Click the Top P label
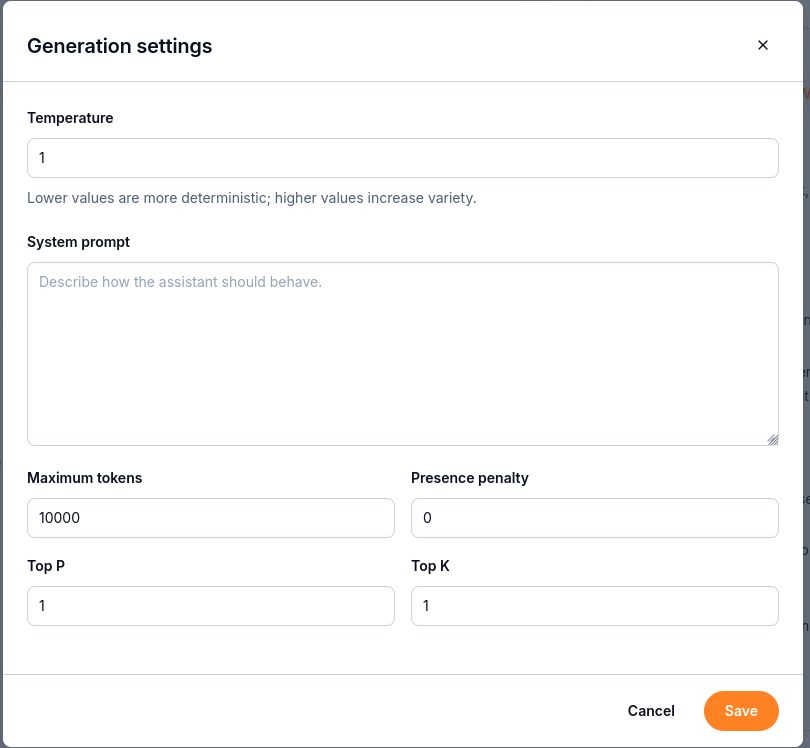This screenshot has height=748, width=810. (x=46, y=566)
